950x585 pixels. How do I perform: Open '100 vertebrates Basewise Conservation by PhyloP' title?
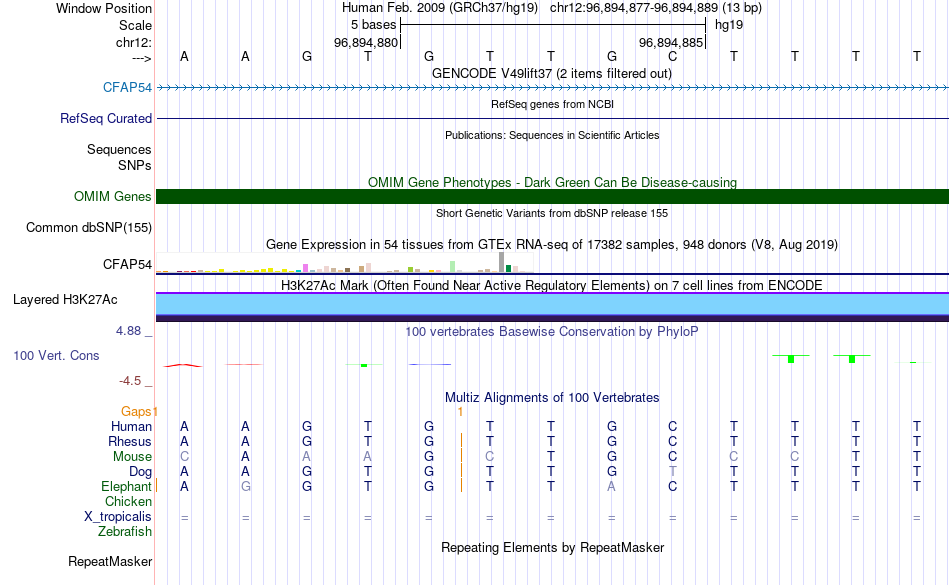click(x=552, y=331)
